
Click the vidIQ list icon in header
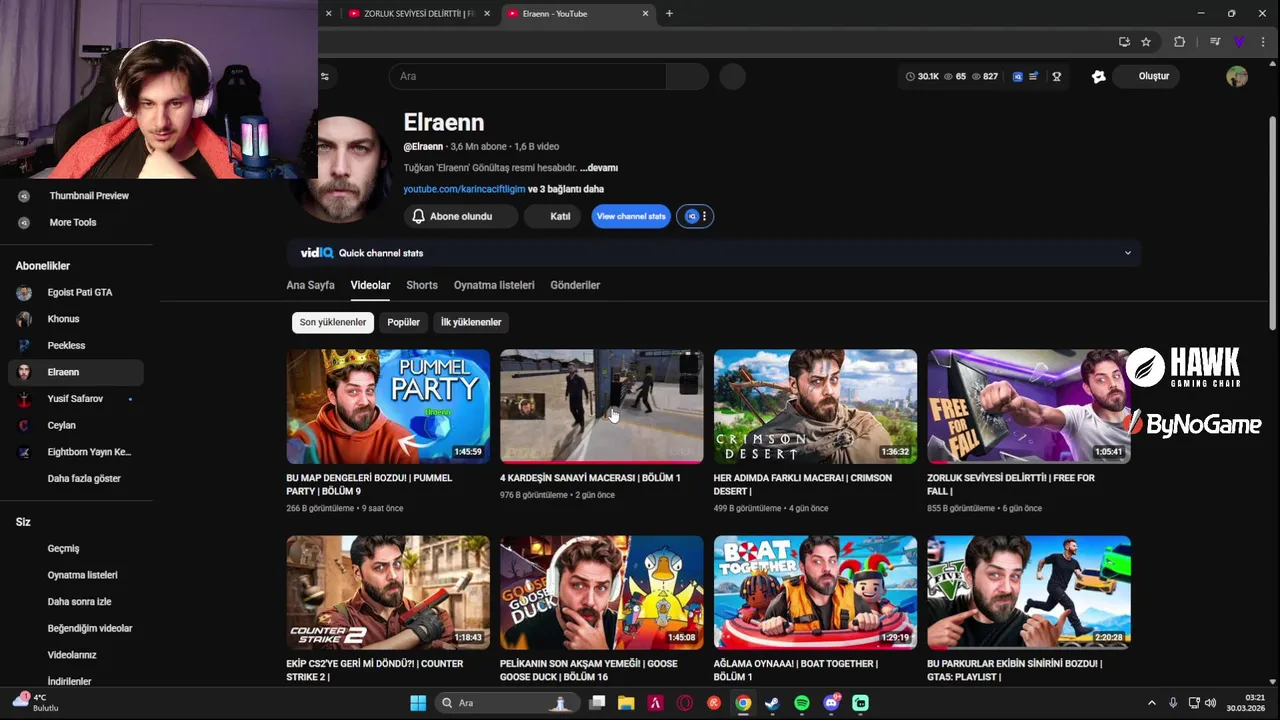[1033, 76]
